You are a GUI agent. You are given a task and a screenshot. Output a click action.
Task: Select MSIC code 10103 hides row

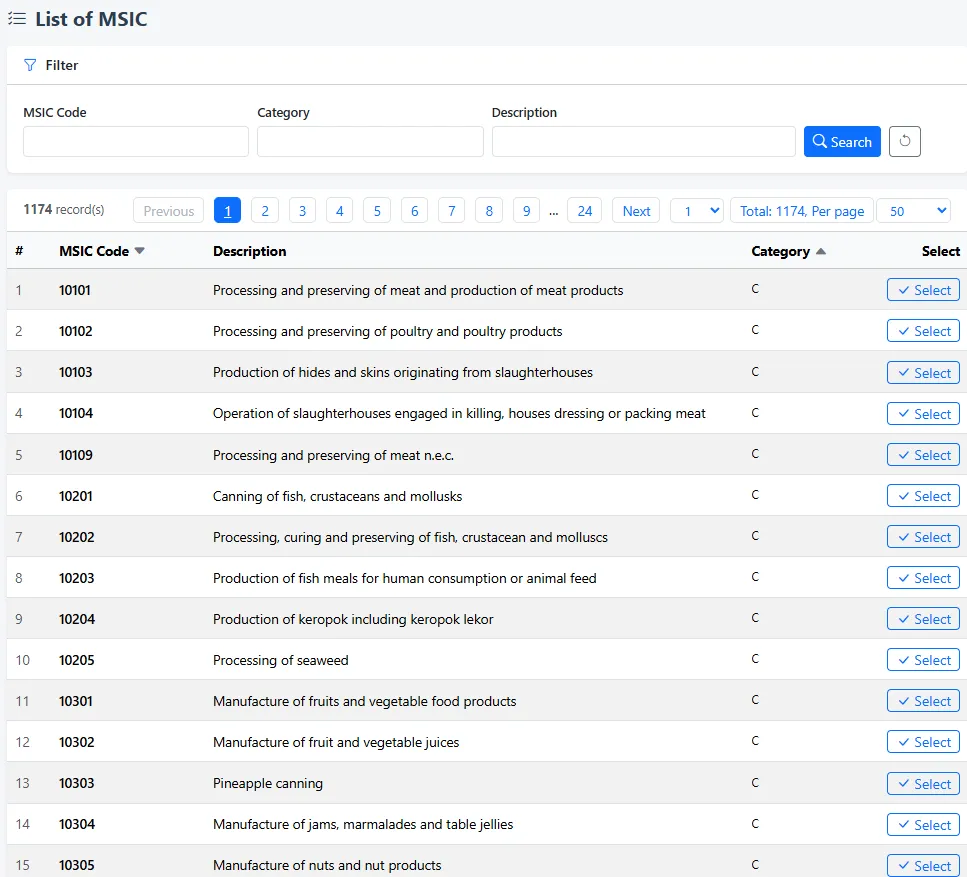tap(923, 373)
